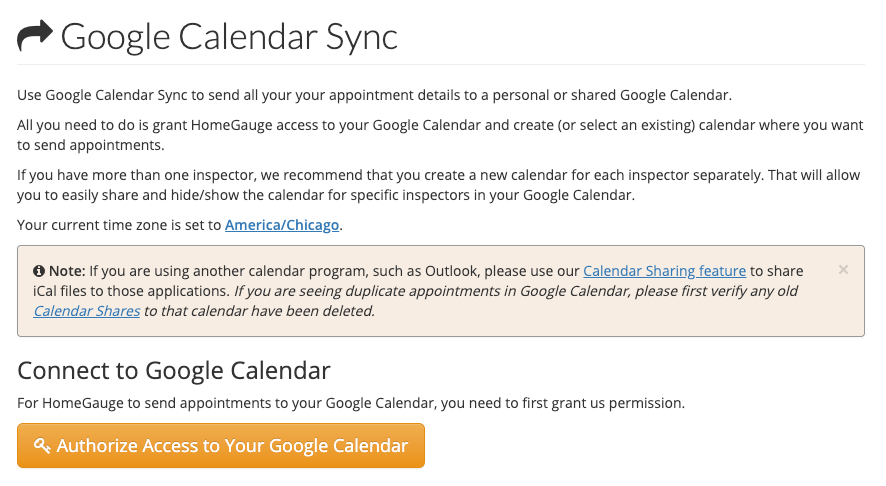Screen dimensions: 886x486
Task: Dismiss the note with the X
Action: (x=843, y=270)
